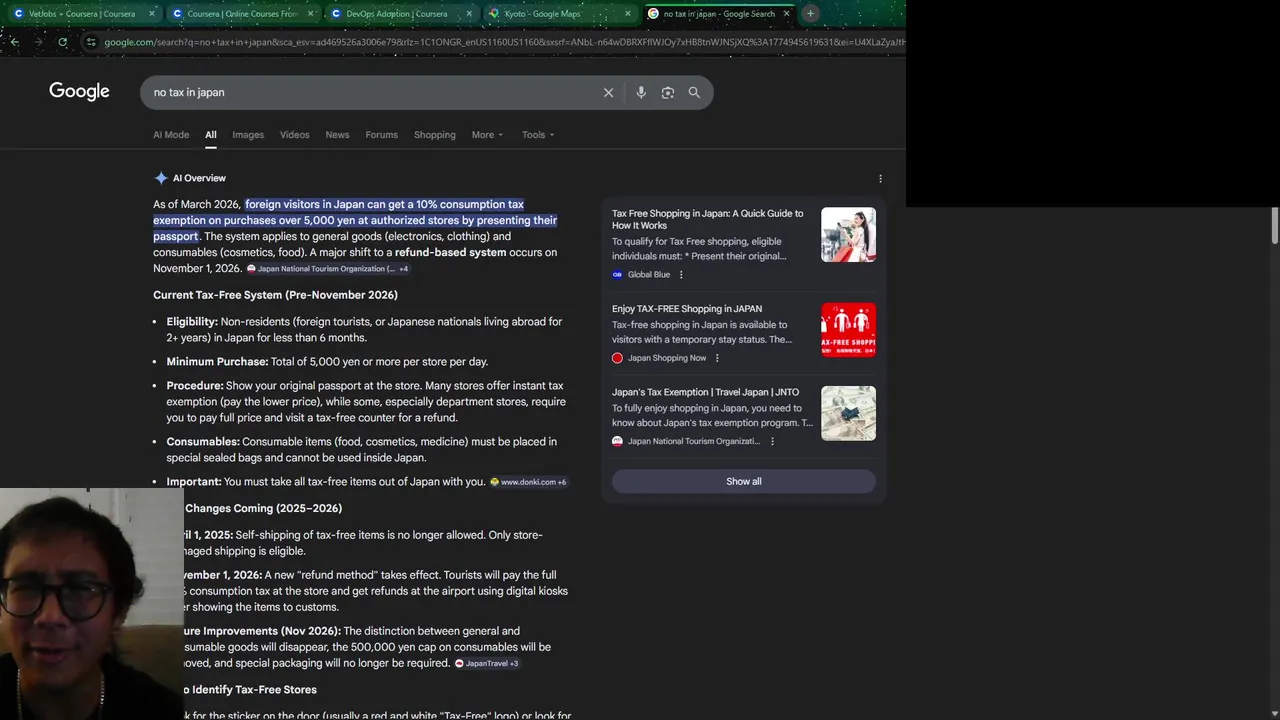Click the red TAX-FREE SHOPPING thumbnail
Screen dimensions: 1280x720
pos(848,330)
